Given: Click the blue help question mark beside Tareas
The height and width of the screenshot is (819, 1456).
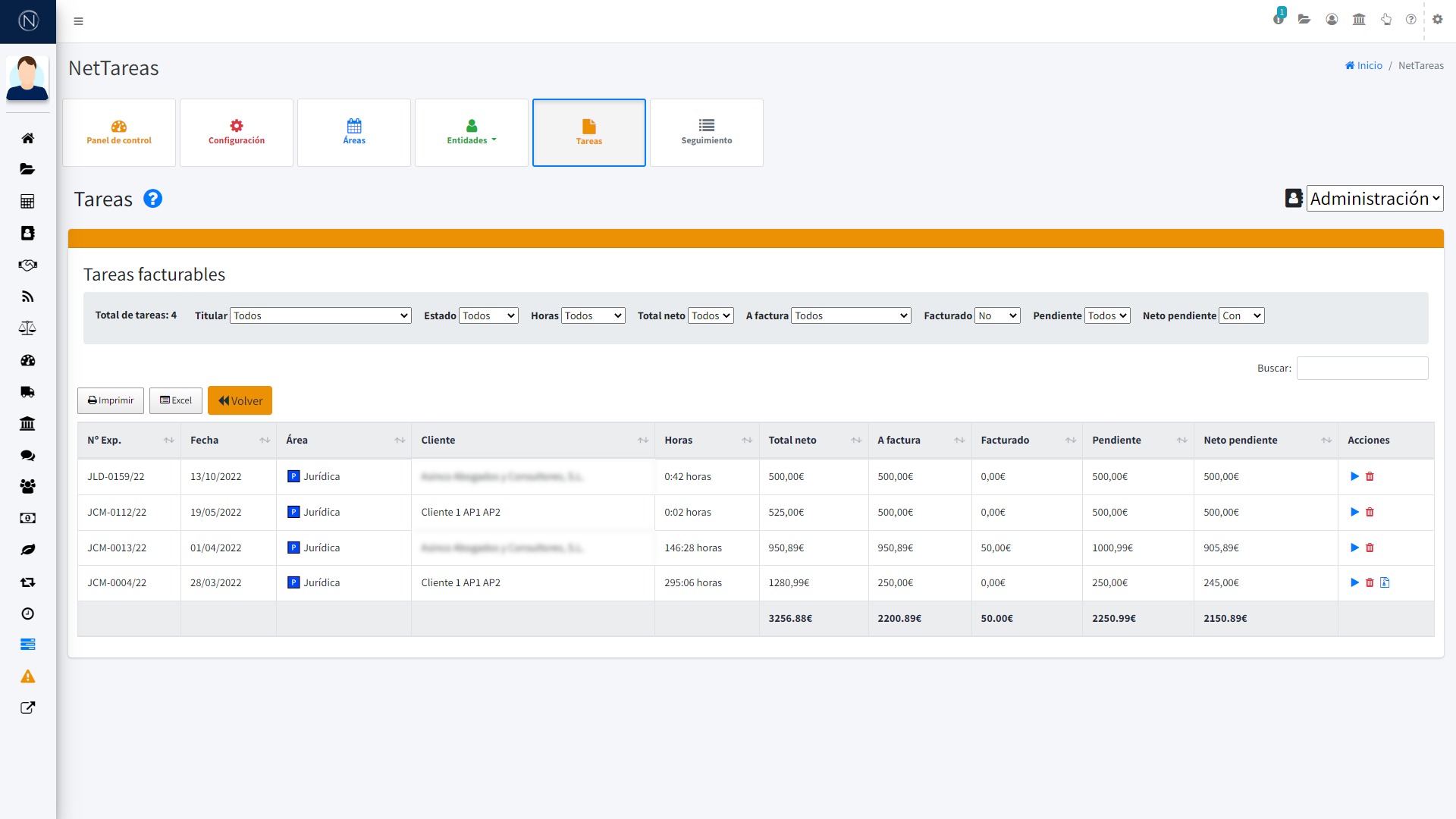Looking at the screenshot, I should click(x=152, y=199).
